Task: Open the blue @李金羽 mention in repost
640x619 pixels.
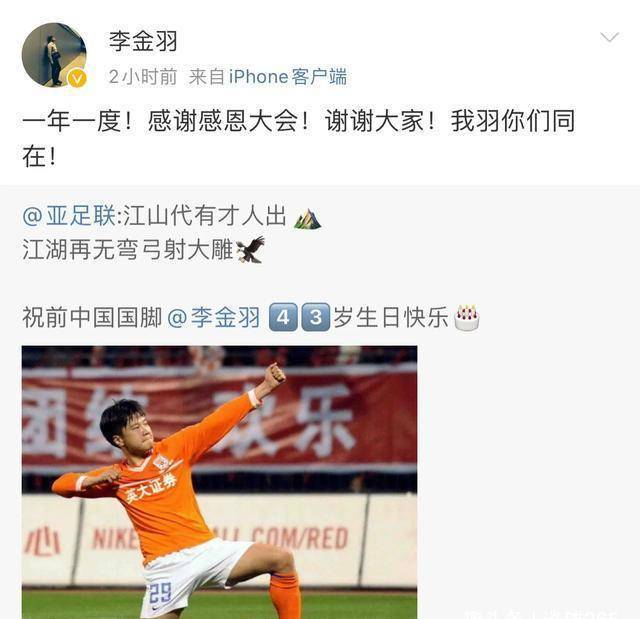Action: 213,317
